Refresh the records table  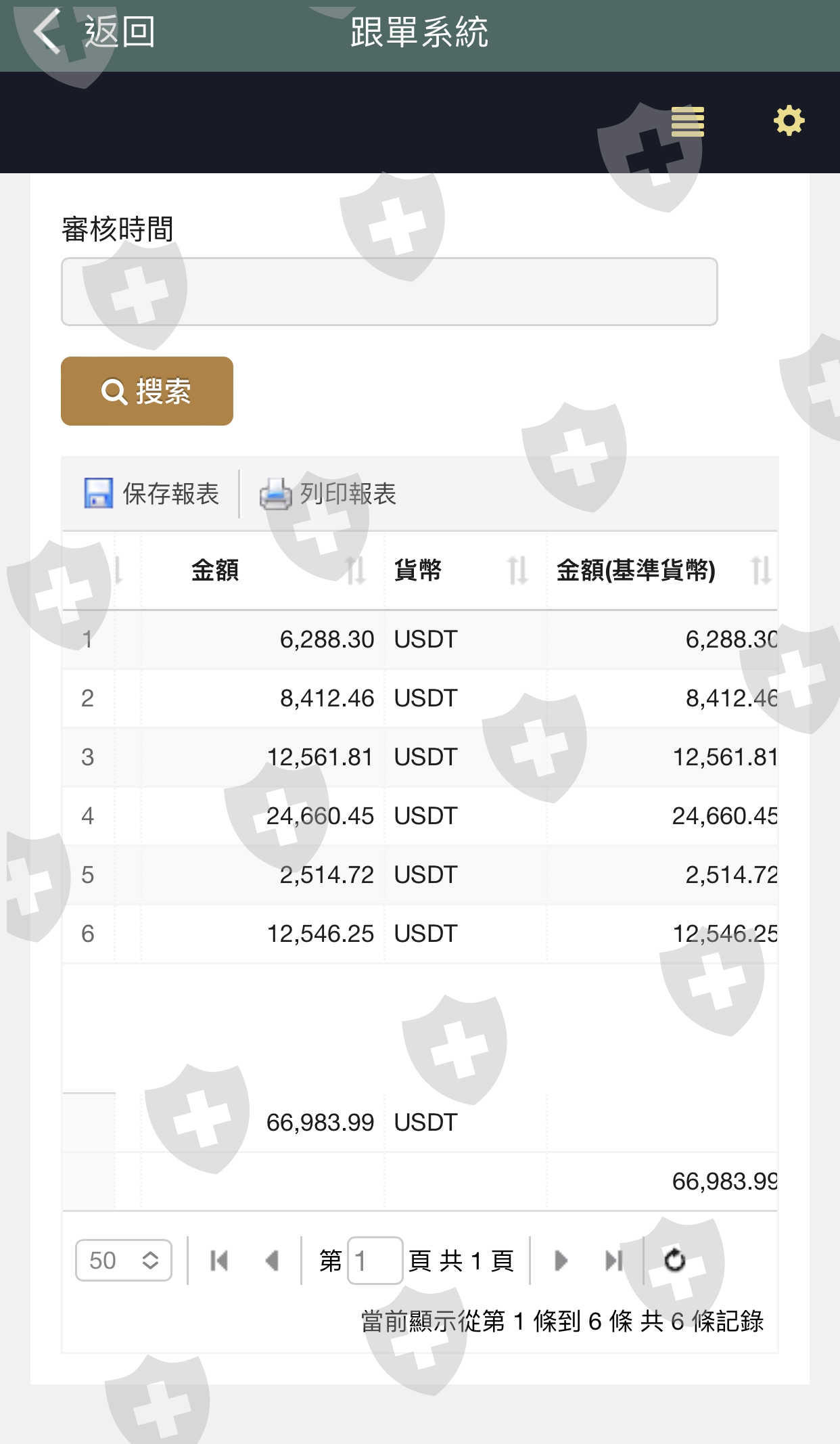(674, 1261)
